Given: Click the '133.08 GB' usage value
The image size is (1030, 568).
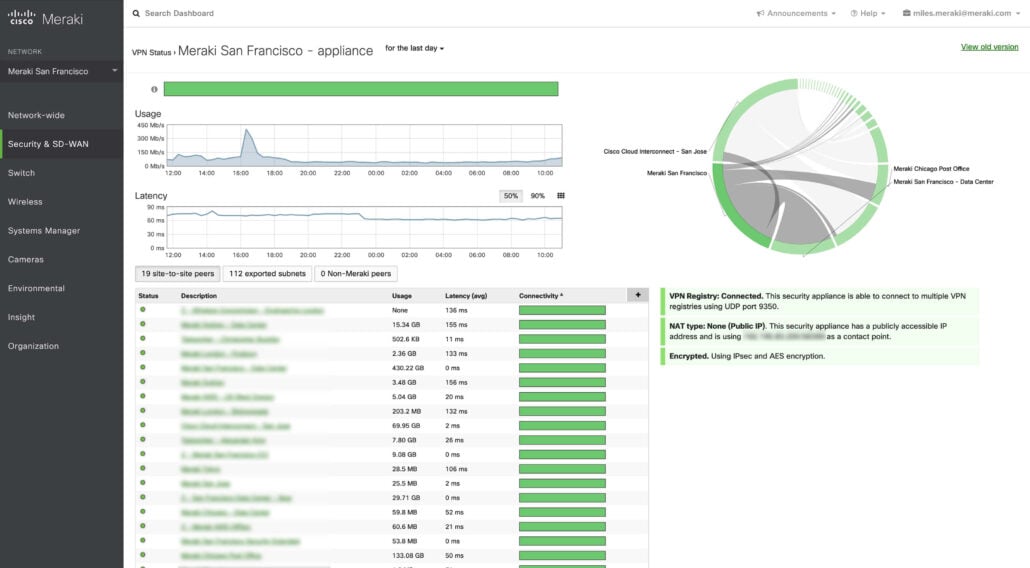Looking at the screenshot, I should click(x=408, y=556).
